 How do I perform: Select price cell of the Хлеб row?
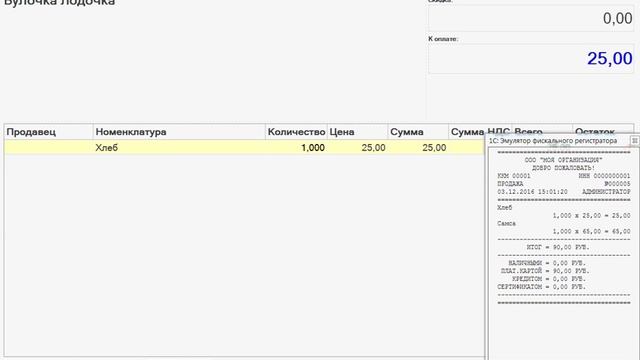(358, 147)
